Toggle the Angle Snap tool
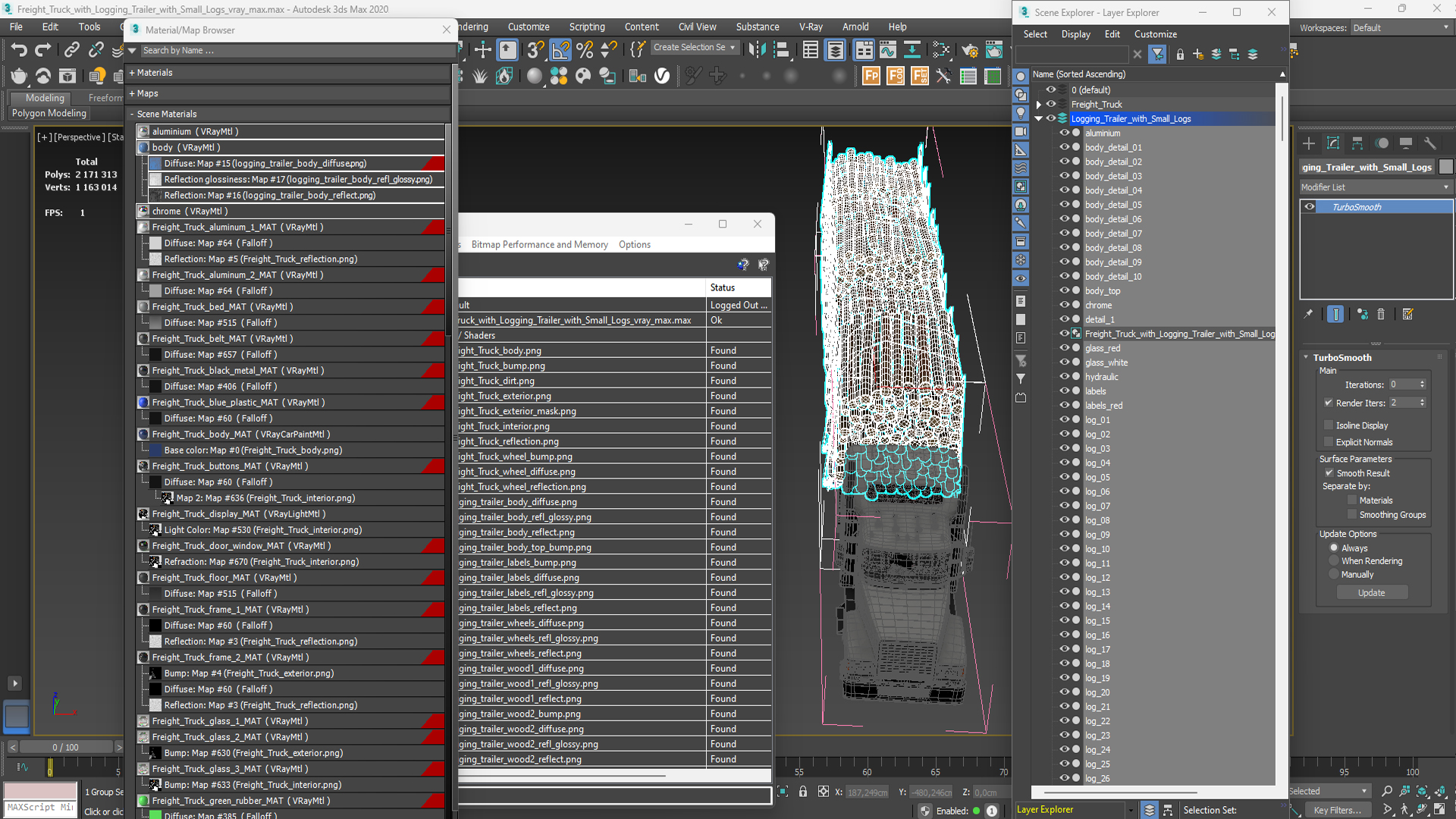This screenshot has width=1456, height=819. coord(560,50)
